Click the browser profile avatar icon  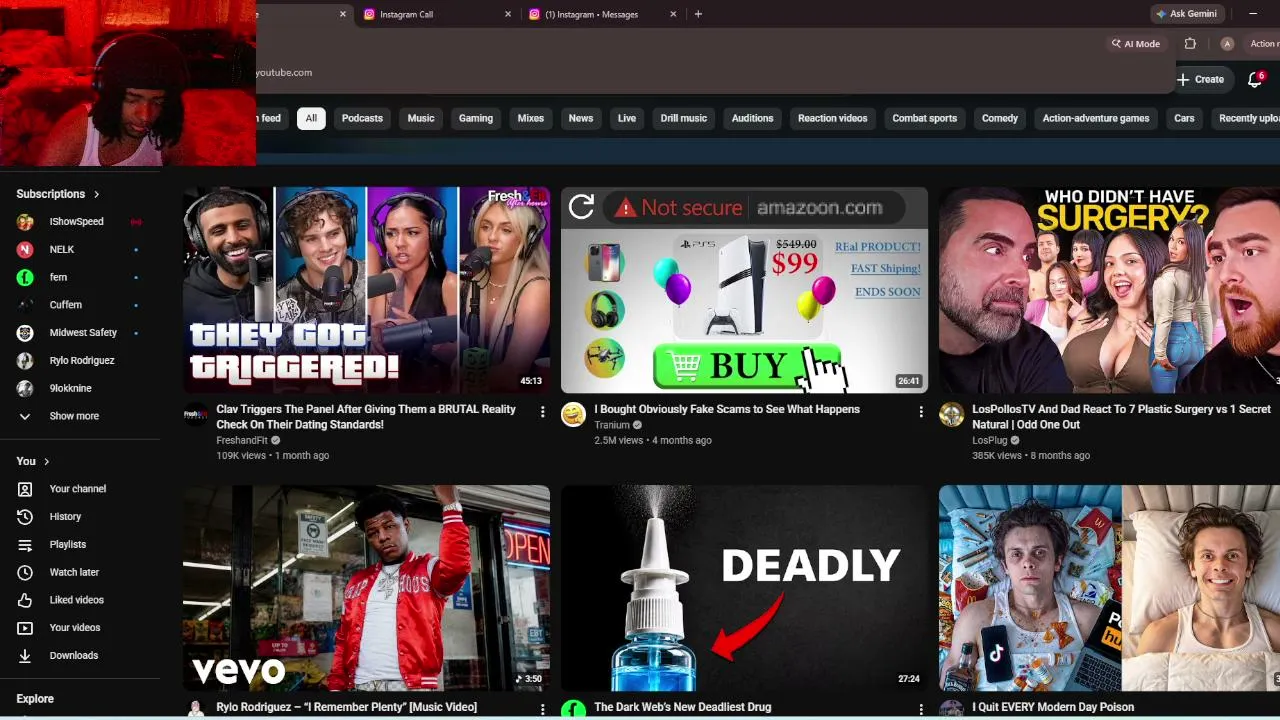pyautogui.click(x=1227, y=44)
